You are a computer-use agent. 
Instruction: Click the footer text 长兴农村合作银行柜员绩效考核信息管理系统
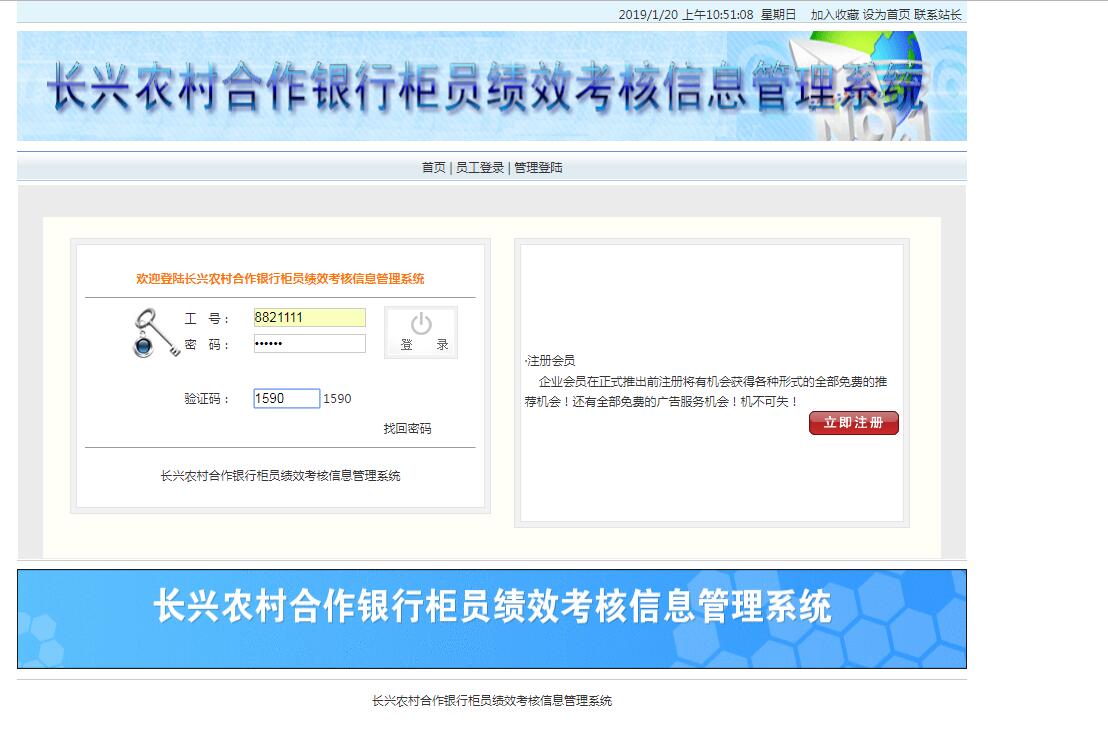[492, 701]
